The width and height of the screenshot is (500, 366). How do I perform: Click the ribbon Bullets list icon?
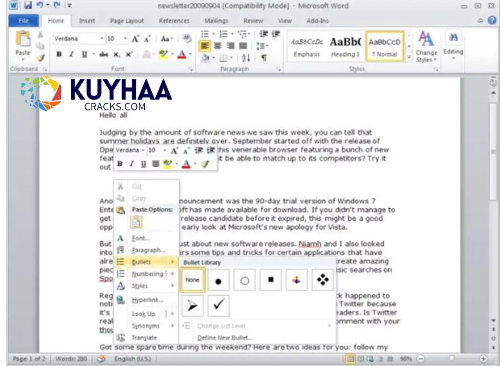click(x=205, y=34)
